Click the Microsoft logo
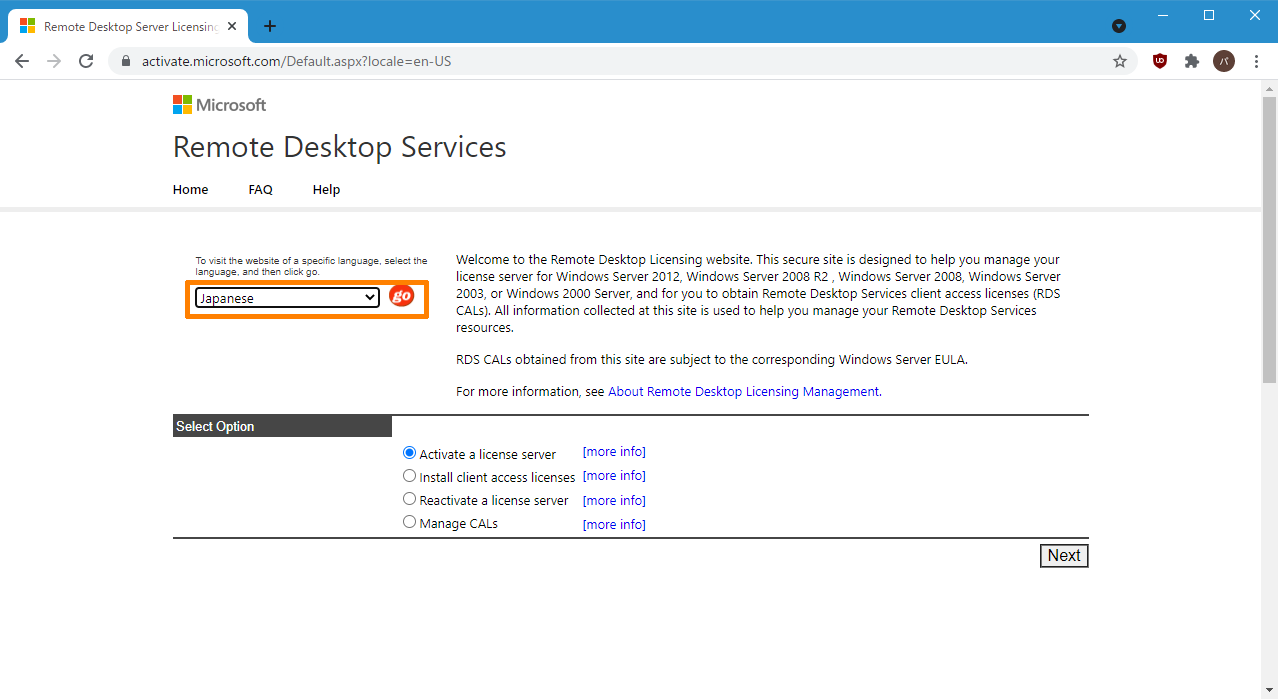Image resolution: width=1278 pixels, height=699 pixels. click(x=219, y=104)
